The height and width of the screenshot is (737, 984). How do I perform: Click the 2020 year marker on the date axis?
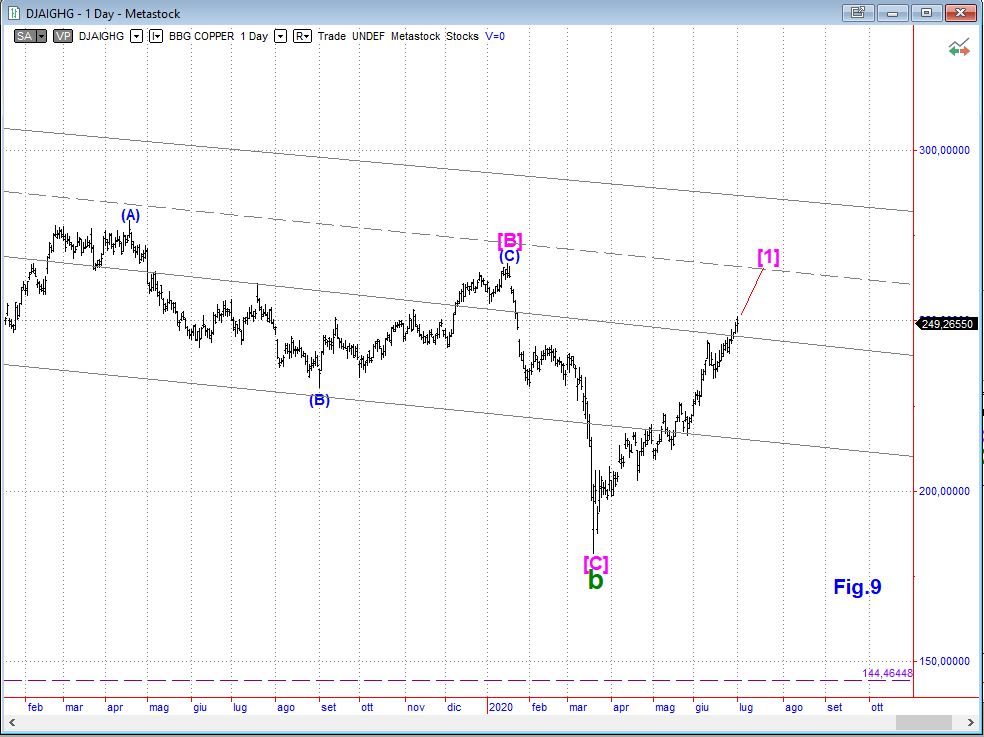pyautogui.click(x=501, y=707)
